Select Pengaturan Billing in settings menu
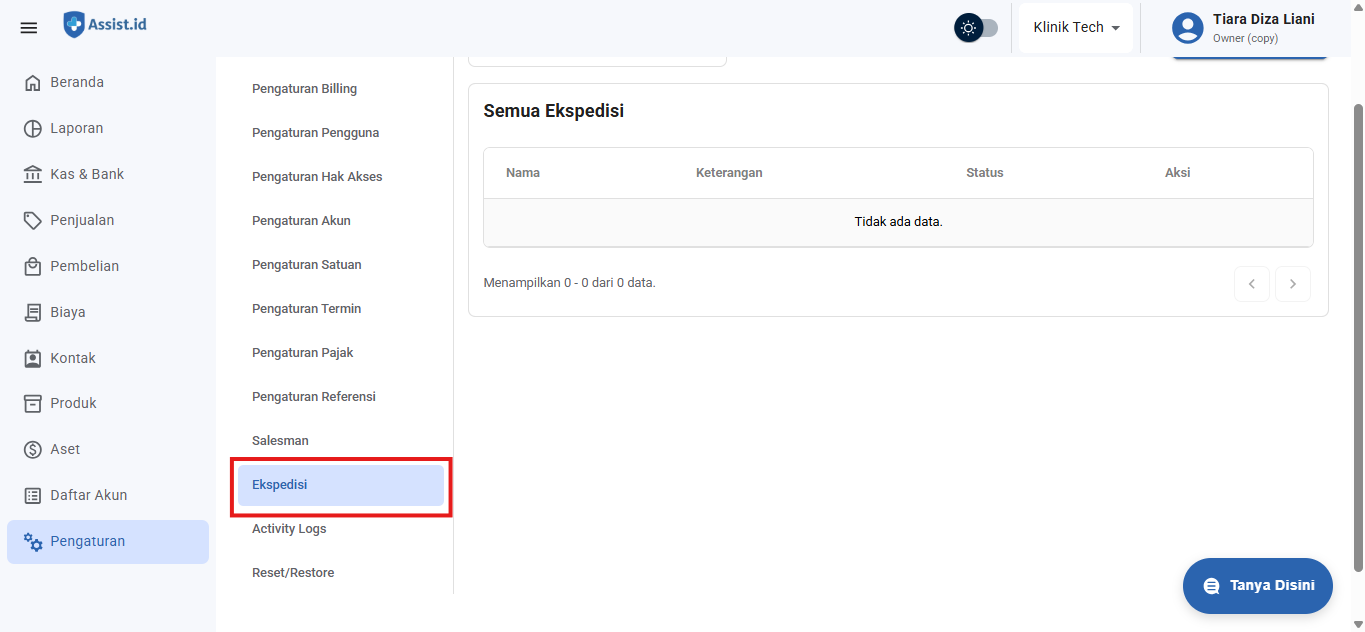 [x=304, y=89]
